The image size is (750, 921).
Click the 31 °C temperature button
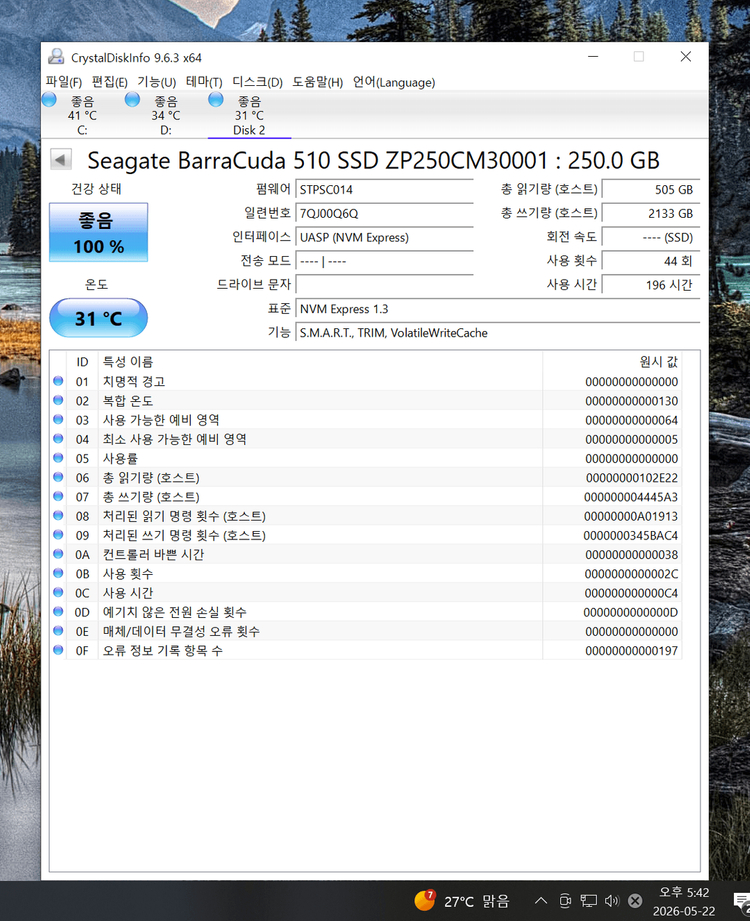98,318
